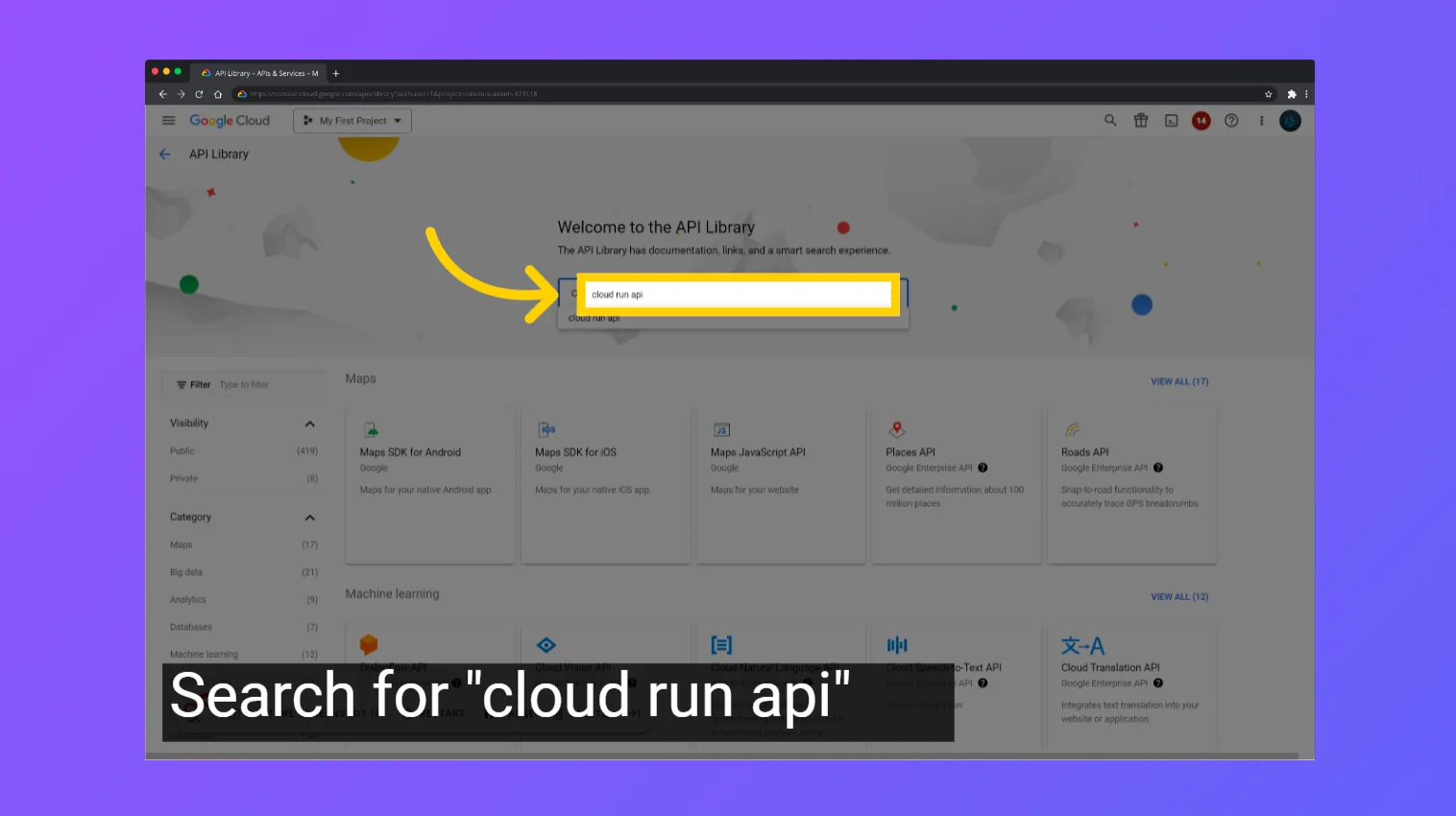Open the gift free-trial icon
This screenshot has width=1456, height=816.
(x=1141, y=121)
